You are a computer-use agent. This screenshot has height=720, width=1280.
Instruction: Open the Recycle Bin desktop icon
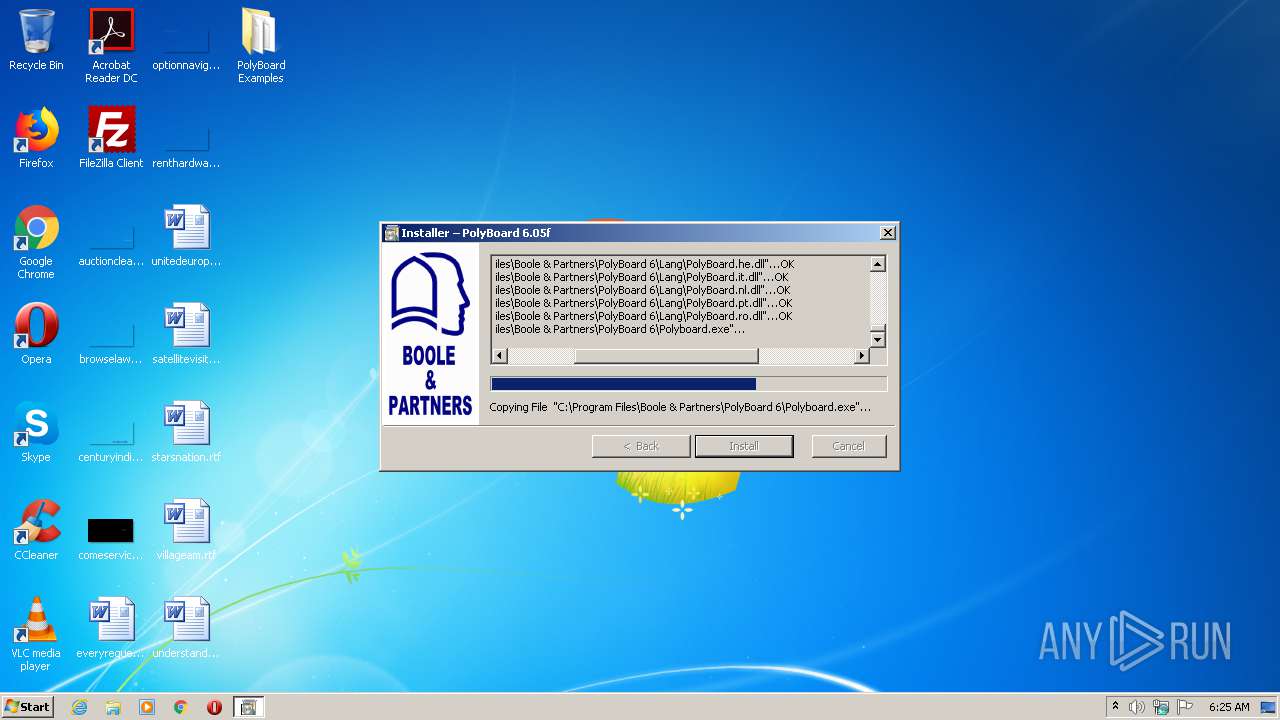(x=36, y=40)
